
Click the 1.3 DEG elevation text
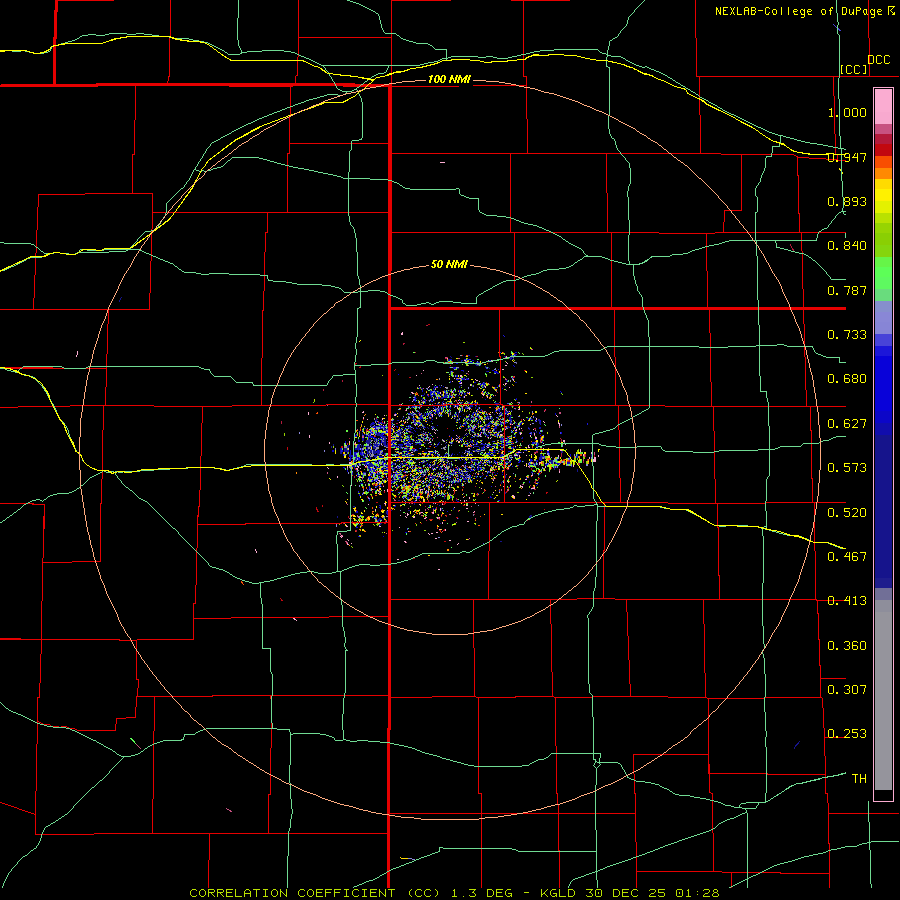click(482, 893)
